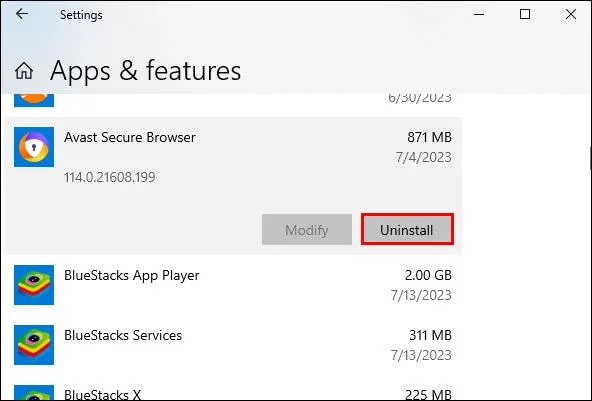Click the partially visible BlueStacks X icon
The width and height of the screenshot is (592, 401).
(34, 393)
